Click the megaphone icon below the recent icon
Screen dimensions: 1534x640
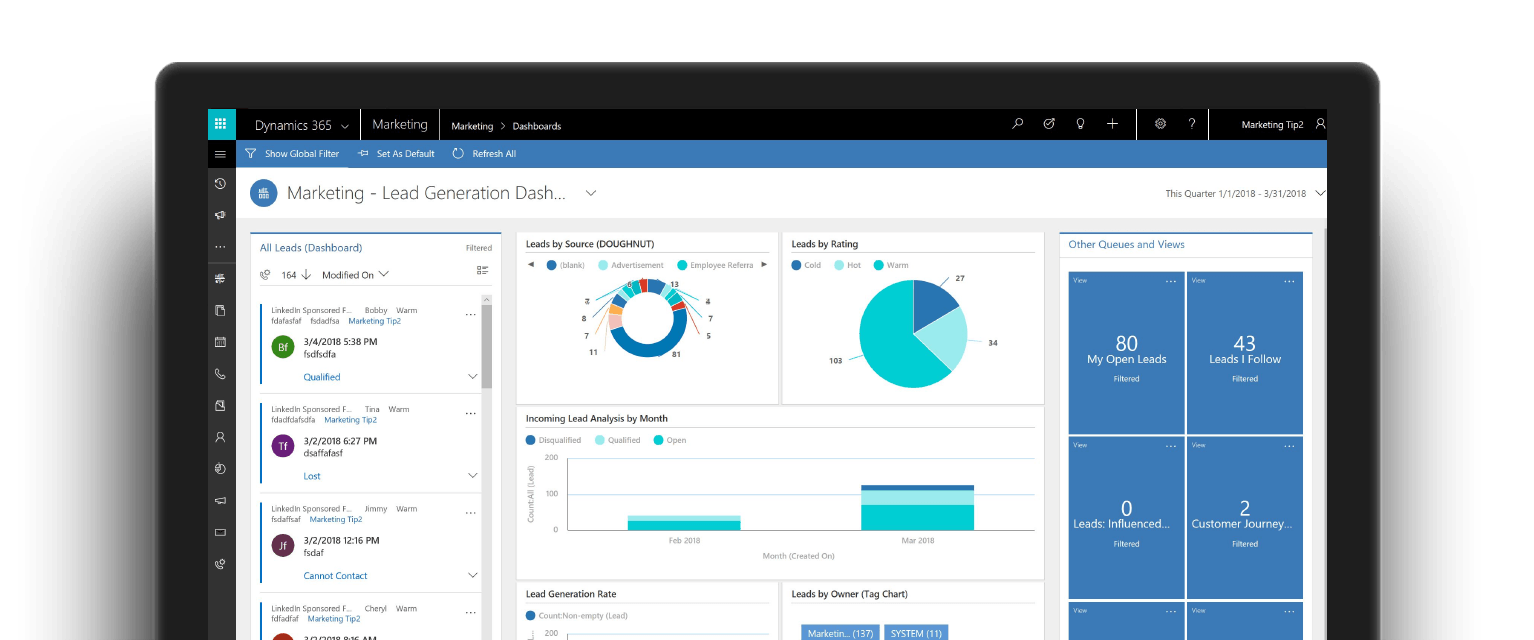(x=220, y=215)
